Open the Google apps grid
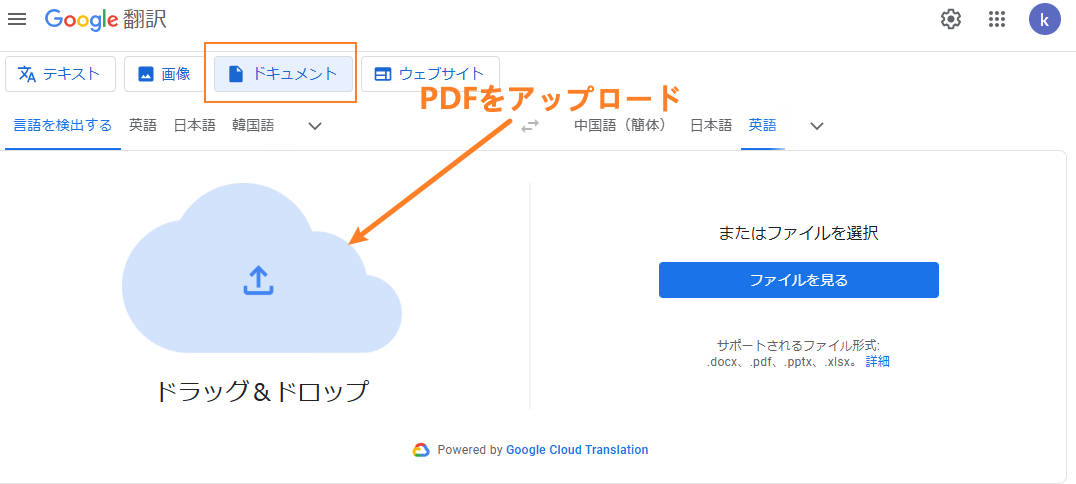 pos(996,19)
